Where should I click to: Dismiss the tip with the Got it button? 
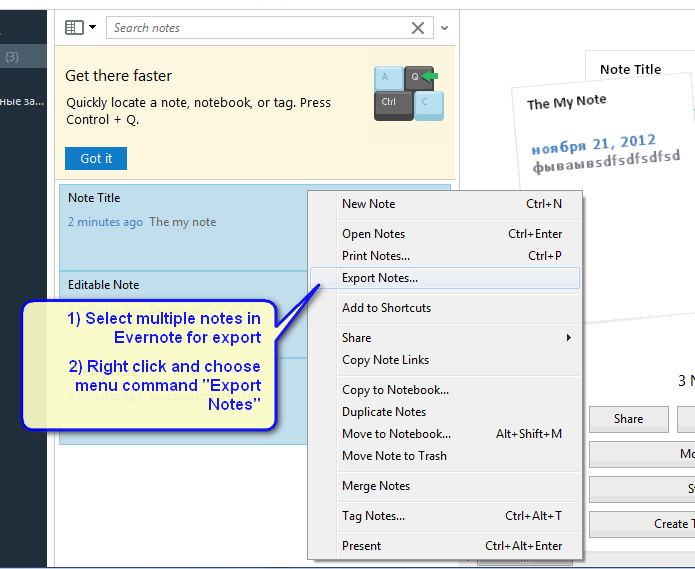click(x=96, y=158)
